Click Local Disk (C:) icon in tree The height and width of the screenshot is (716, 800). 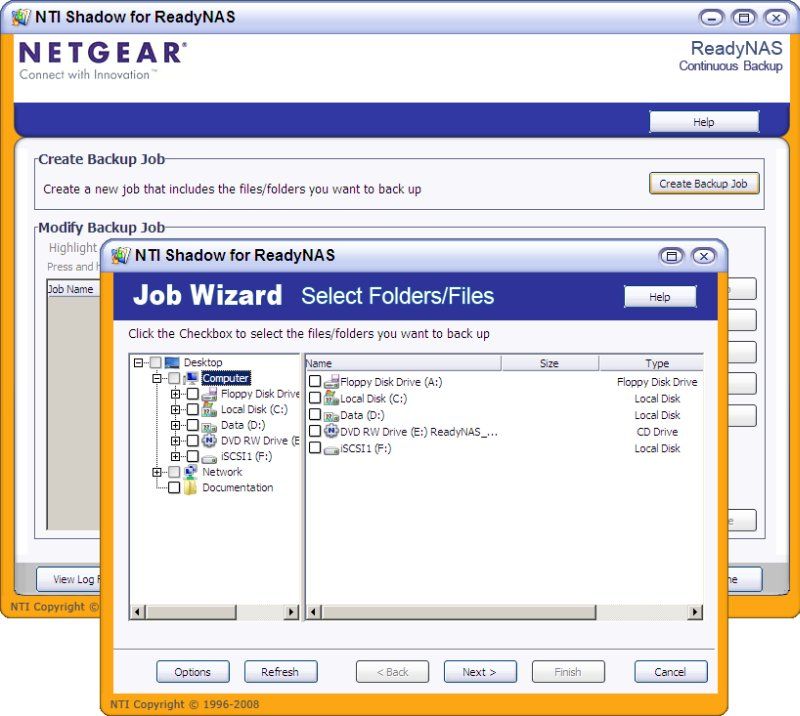(209, 409)
